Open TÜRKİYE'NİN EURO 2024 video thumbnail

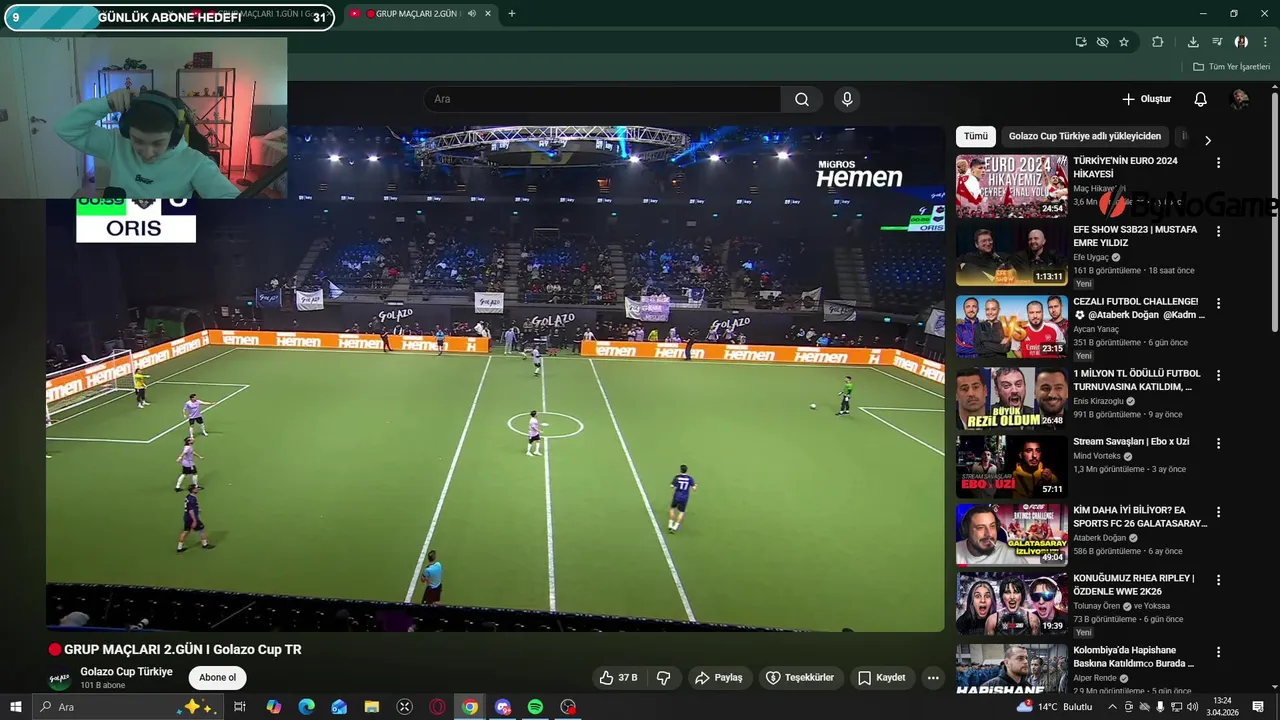[x=1011, y=186]
